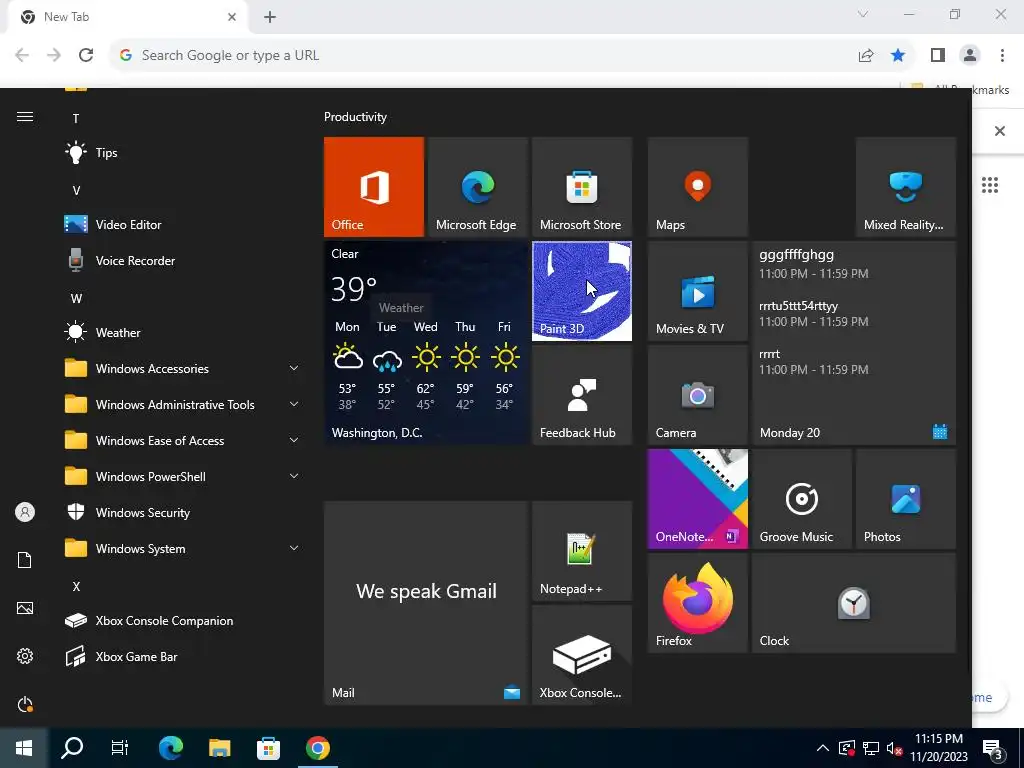Screen dimensions: 1024x768
Task: Open a new Chrome tab
Action: pyautogui.click(x=270, y=17)
